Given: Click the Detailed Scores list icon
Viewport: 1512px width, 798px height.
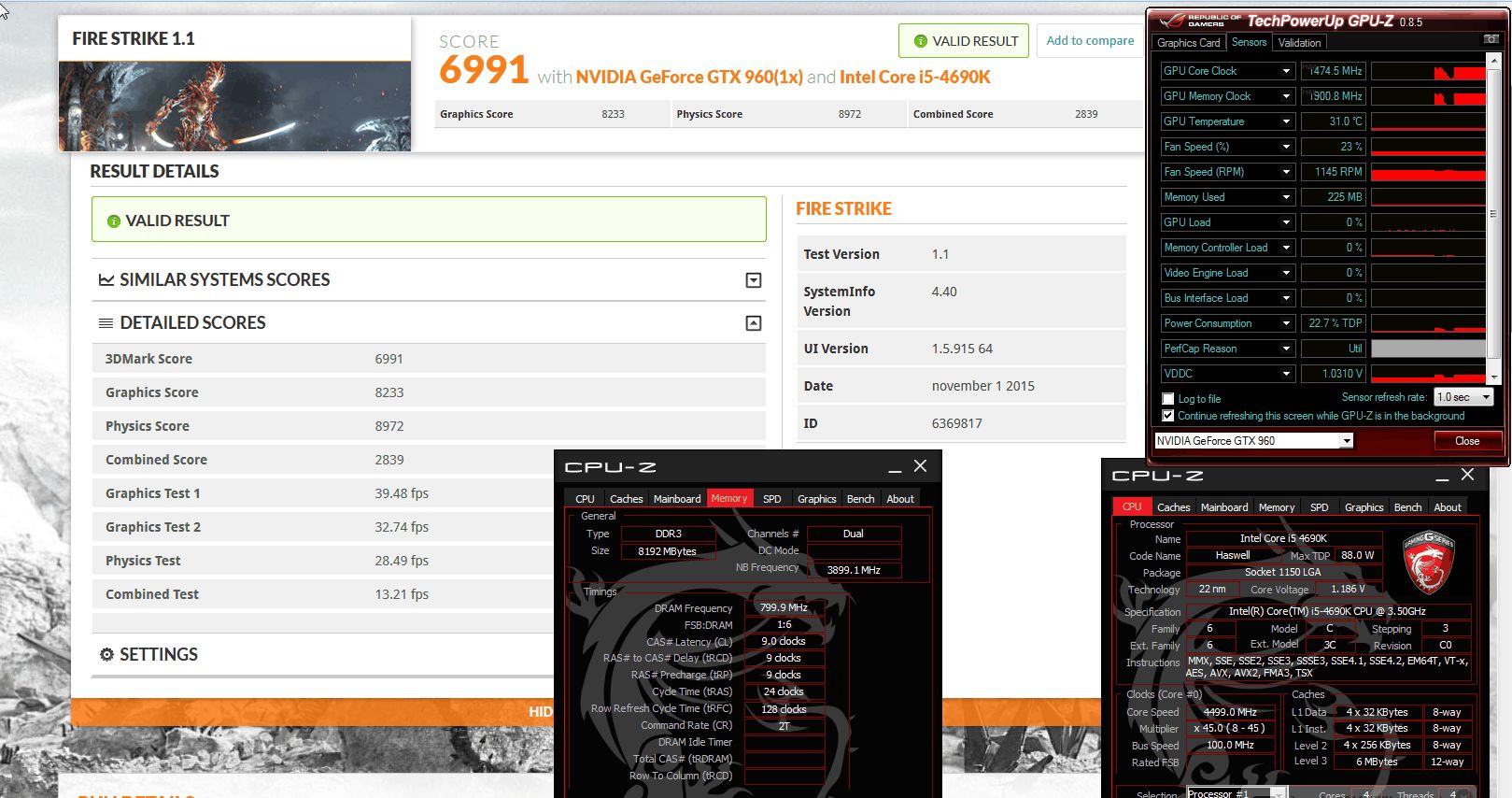Looking at the screenshot, I should [106, 323].
